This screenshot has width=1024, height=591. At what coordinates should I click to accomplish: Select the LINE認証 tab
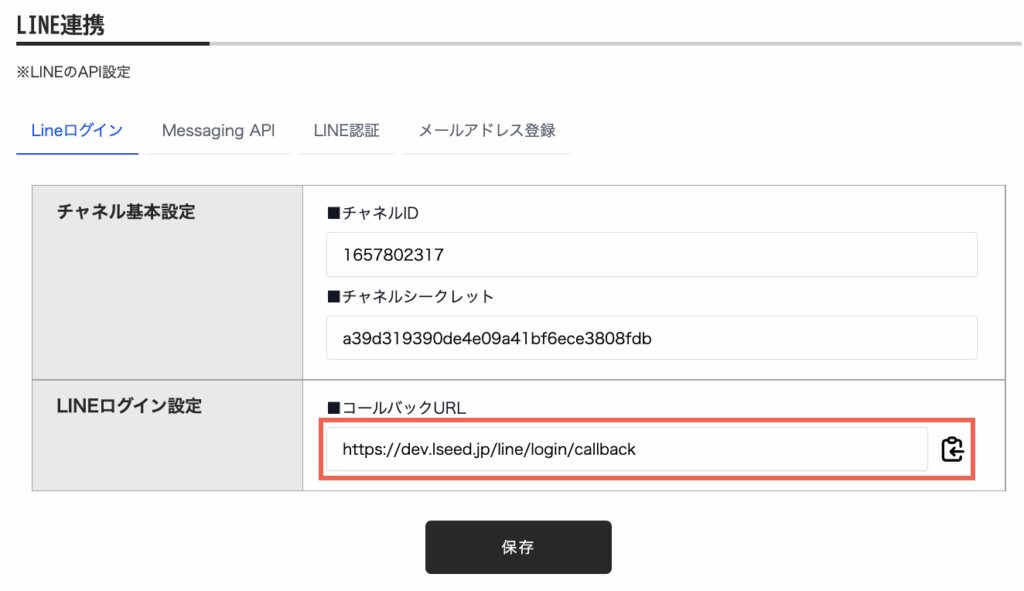tap(346, 130)
